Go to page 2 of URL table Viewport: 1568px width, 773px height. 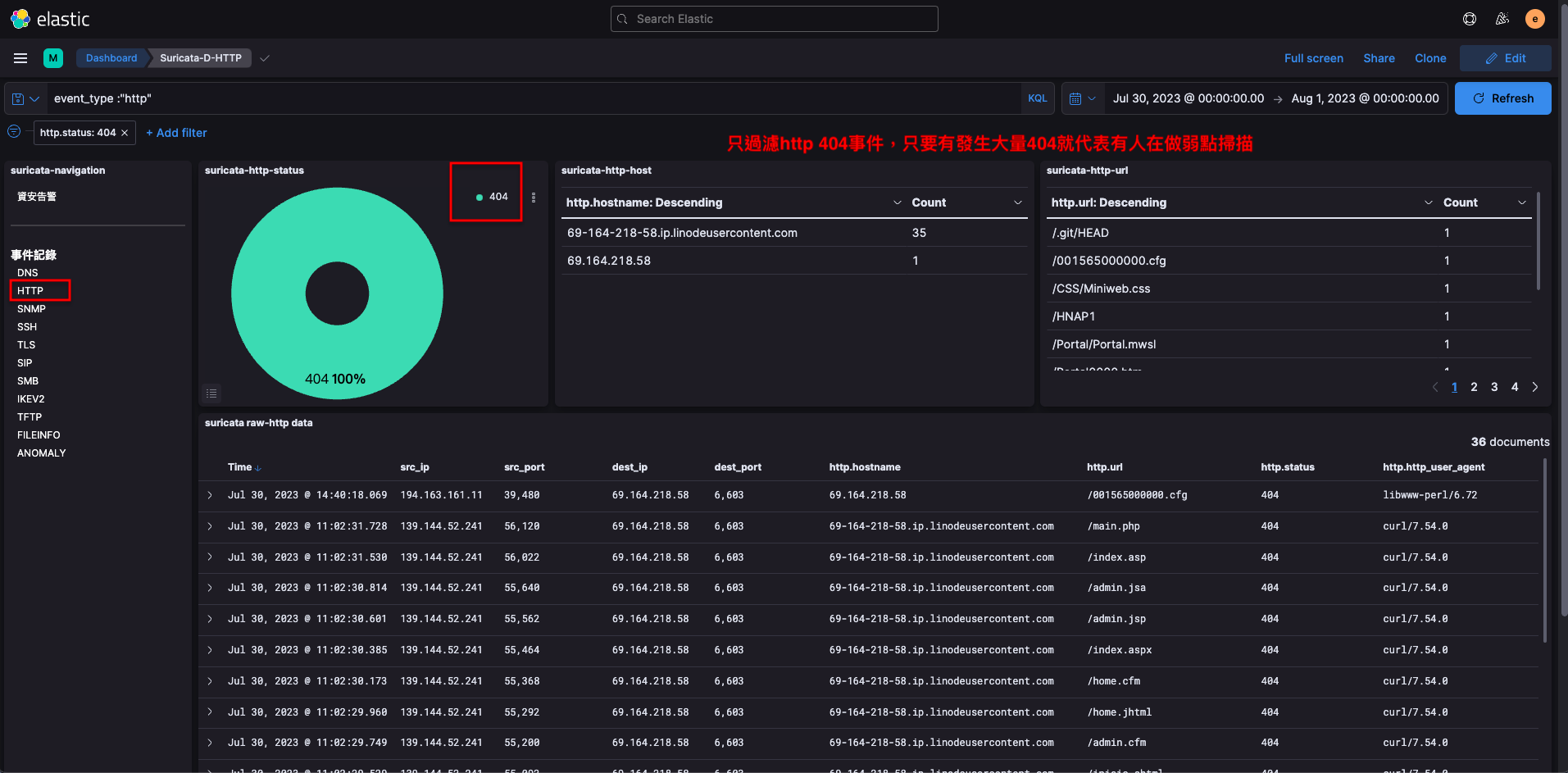1474,387
